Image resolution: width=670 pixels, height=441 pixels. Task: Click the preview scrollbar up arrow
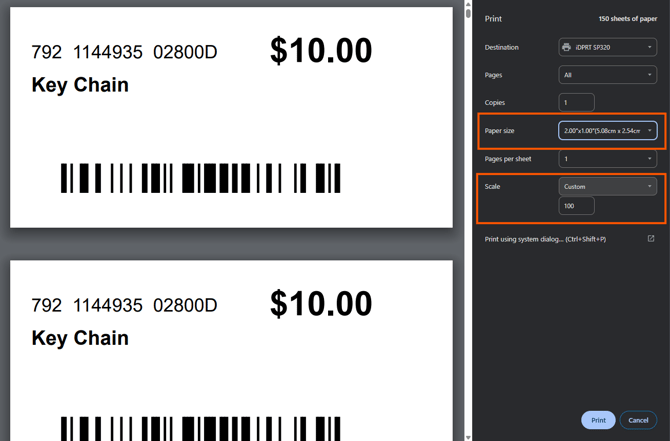[468, 4]
